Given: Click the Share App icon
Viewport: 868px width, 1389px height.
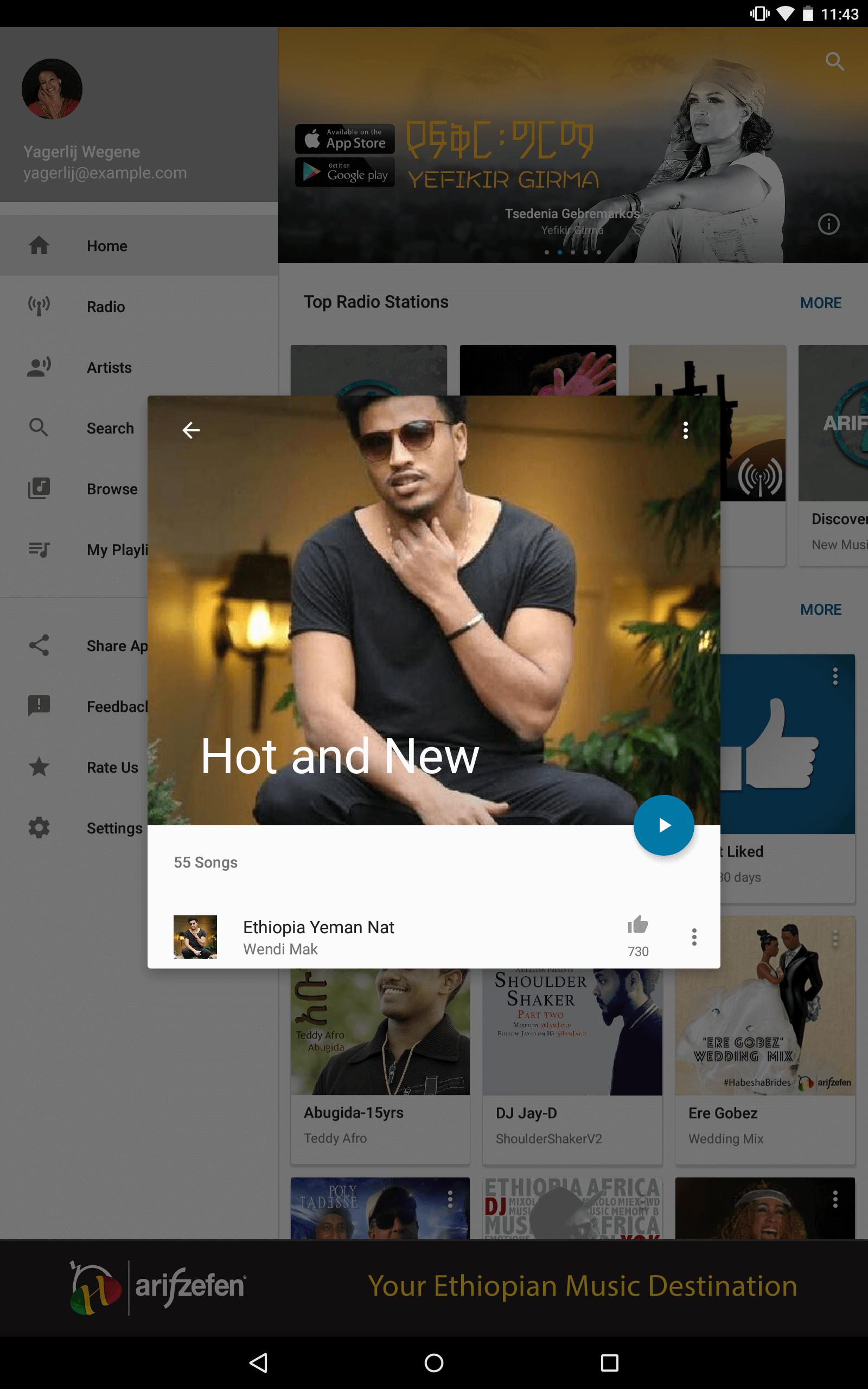Looking at the screenshot, I should 39,645.
